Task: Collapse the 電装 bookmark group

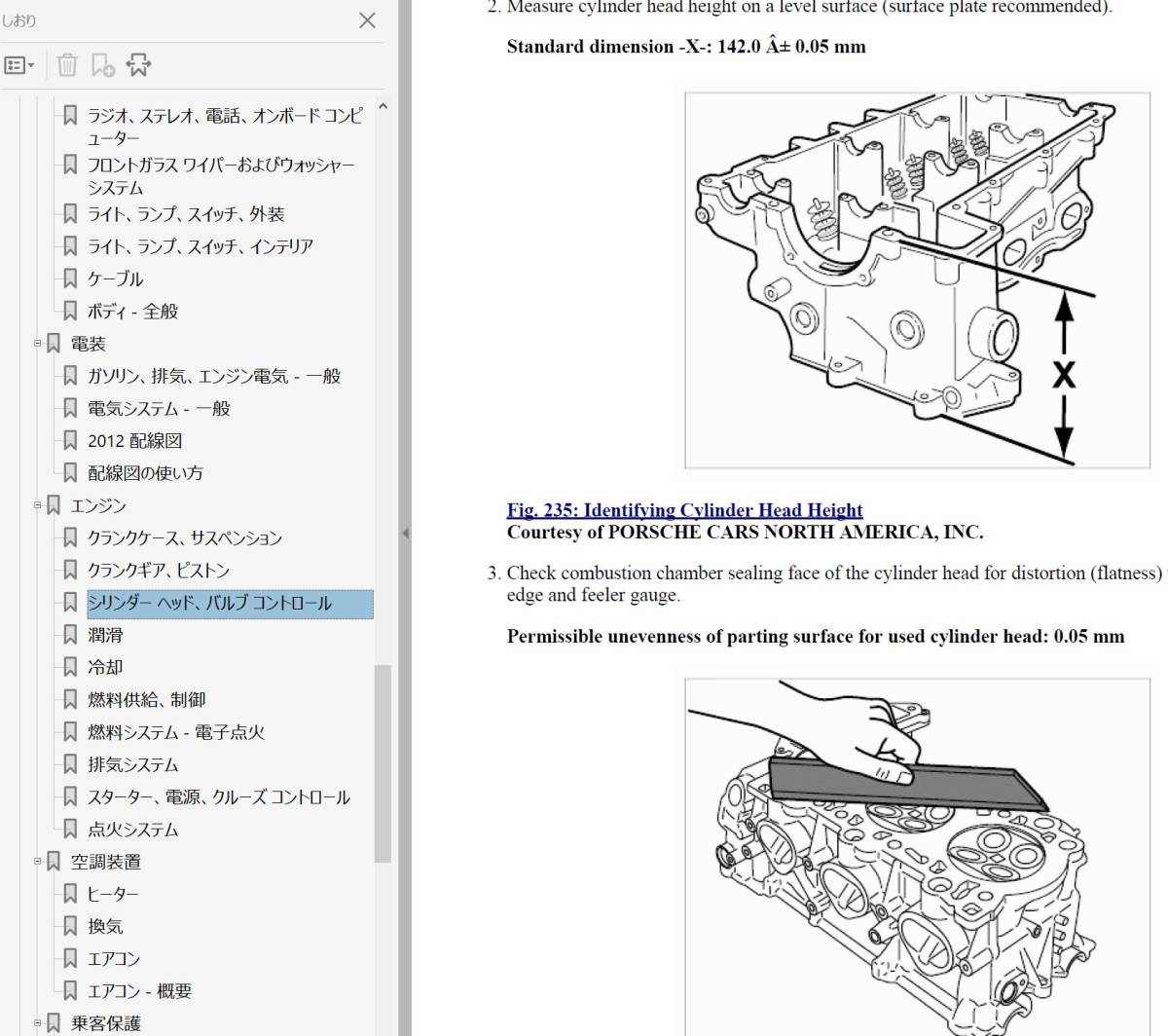Action: pos(38,344)
